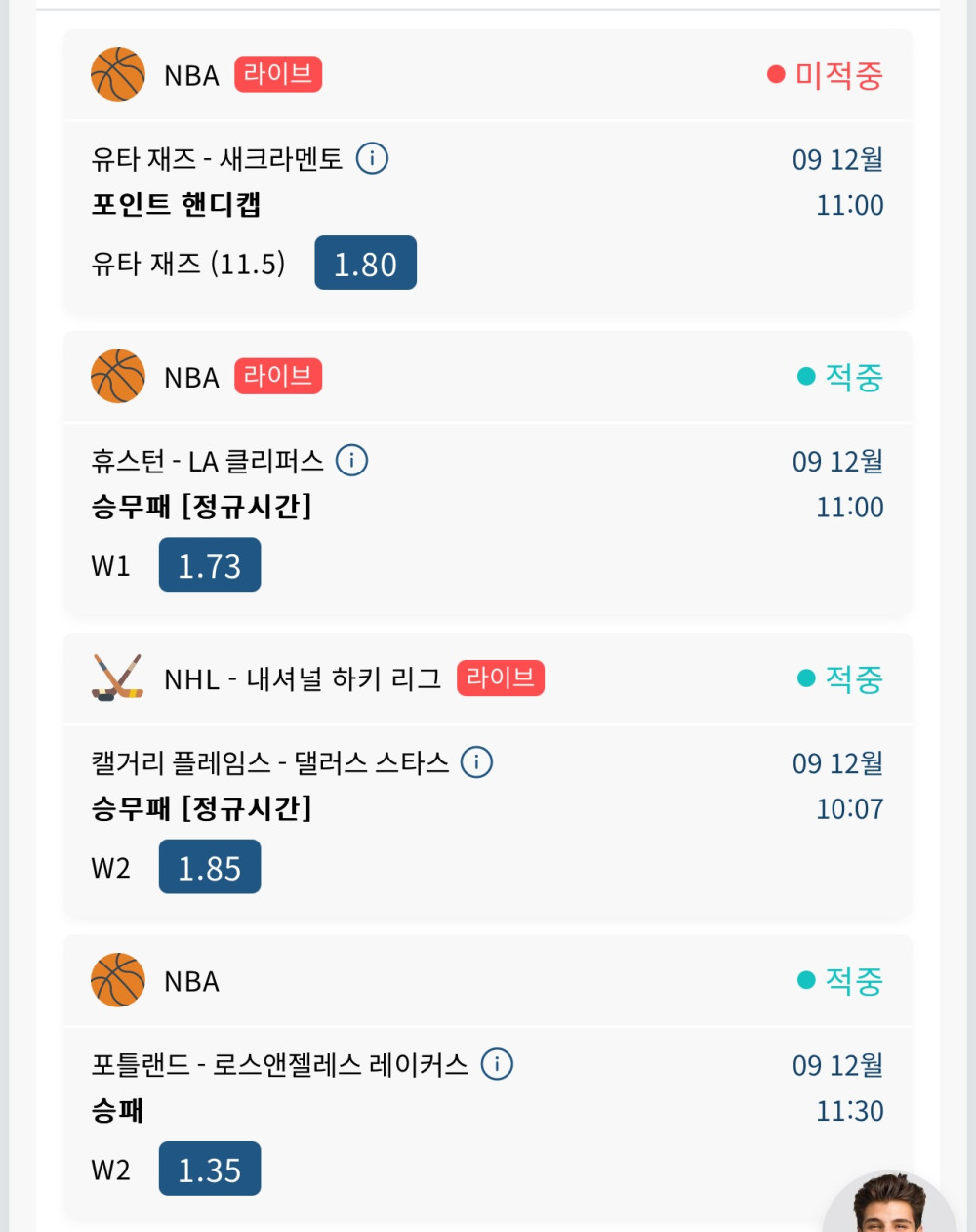Click the hockey sticks NHL icon
Image resolution: width=976 pixels, height=1232 pixels.
click(117, 678)
